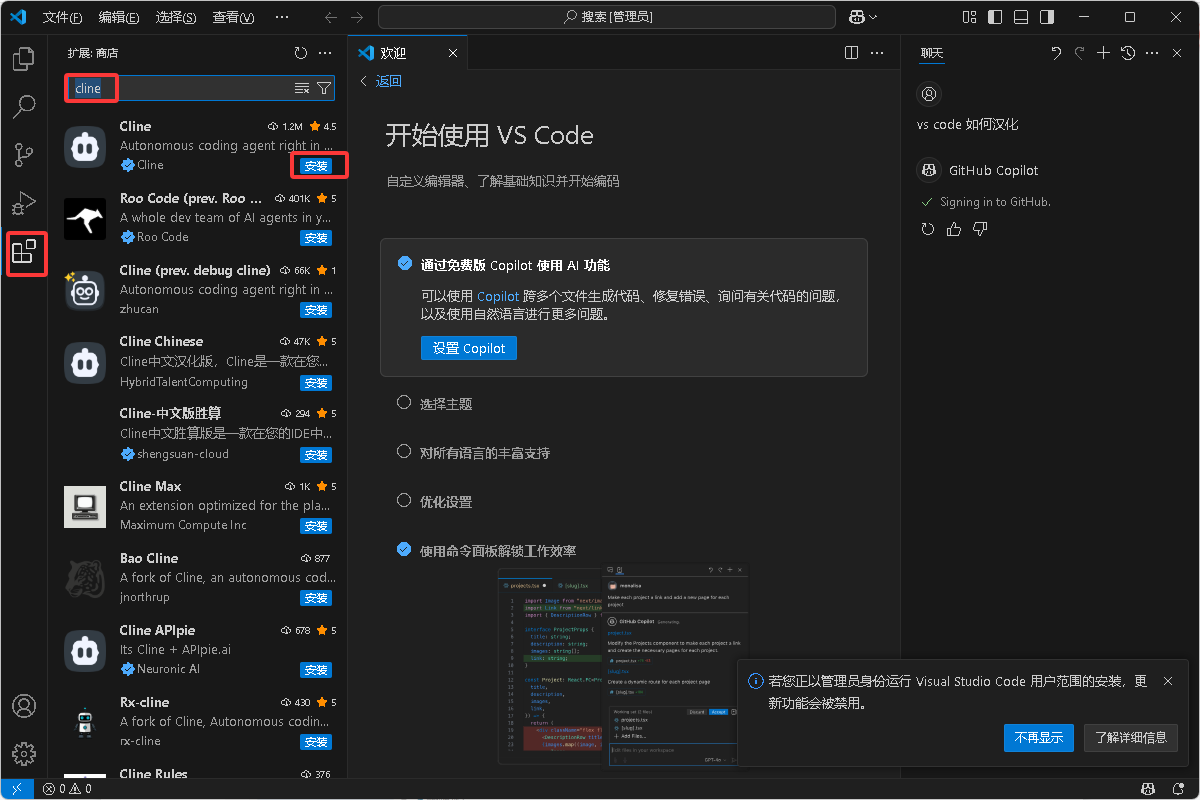Toggle primary side bar visibility
This screenshot has width=1200, height=800.
pyautogui.click(x=995, y=17)
